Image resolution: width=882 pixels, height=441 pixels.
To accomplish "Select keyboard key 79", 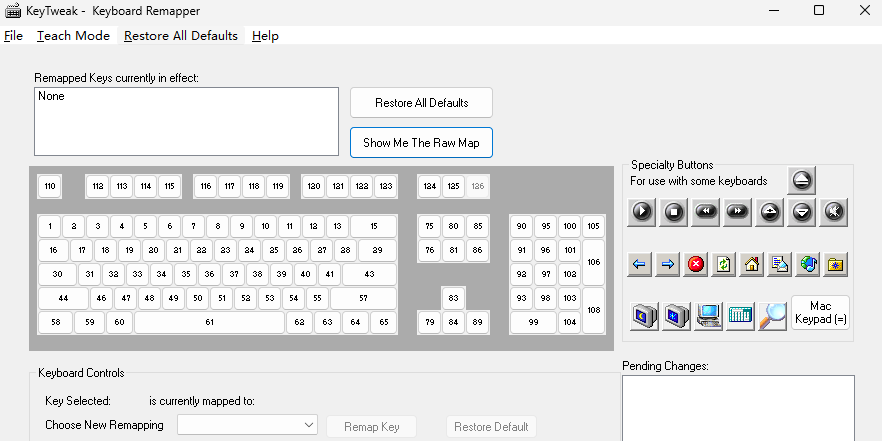I will click(430, 323).
